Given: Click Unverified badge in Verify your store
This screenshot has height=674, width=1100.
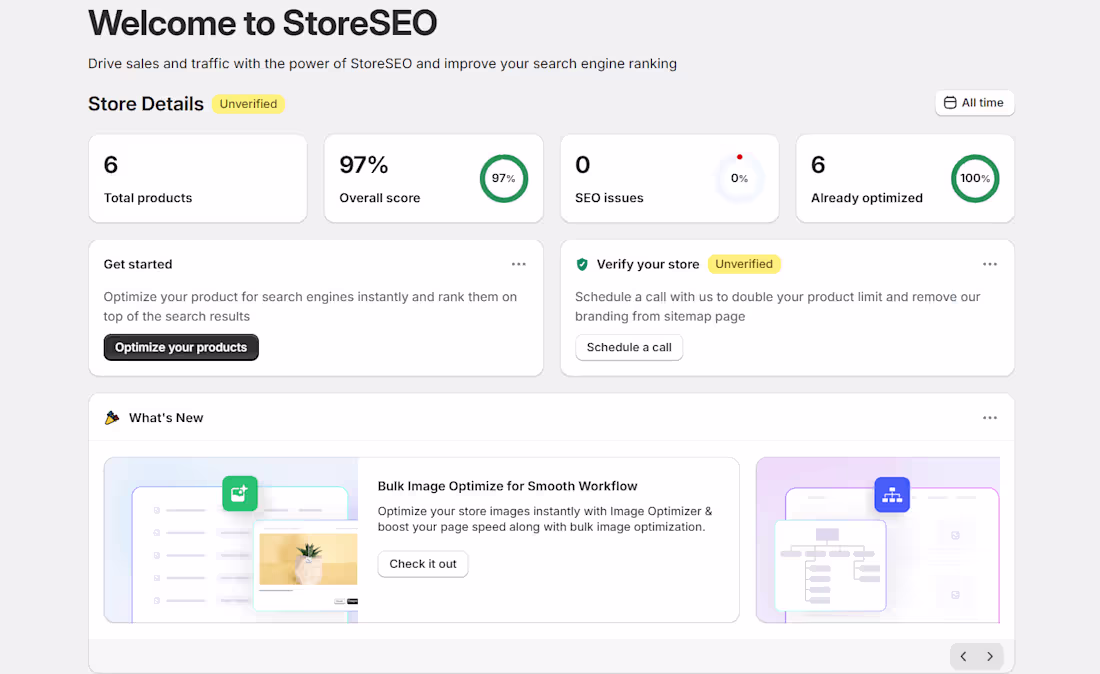Looking at the screenshot, I should pos(744,264).
